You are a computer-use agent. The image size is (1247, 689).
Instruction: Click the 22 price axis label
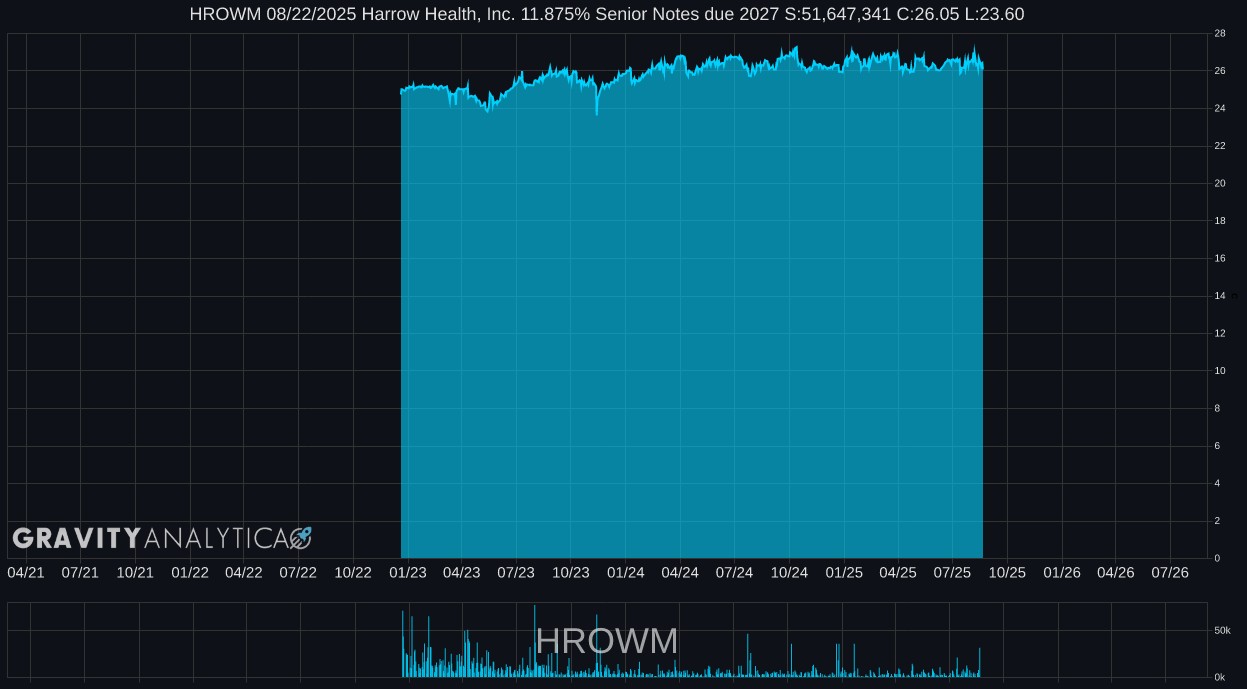1220,146
